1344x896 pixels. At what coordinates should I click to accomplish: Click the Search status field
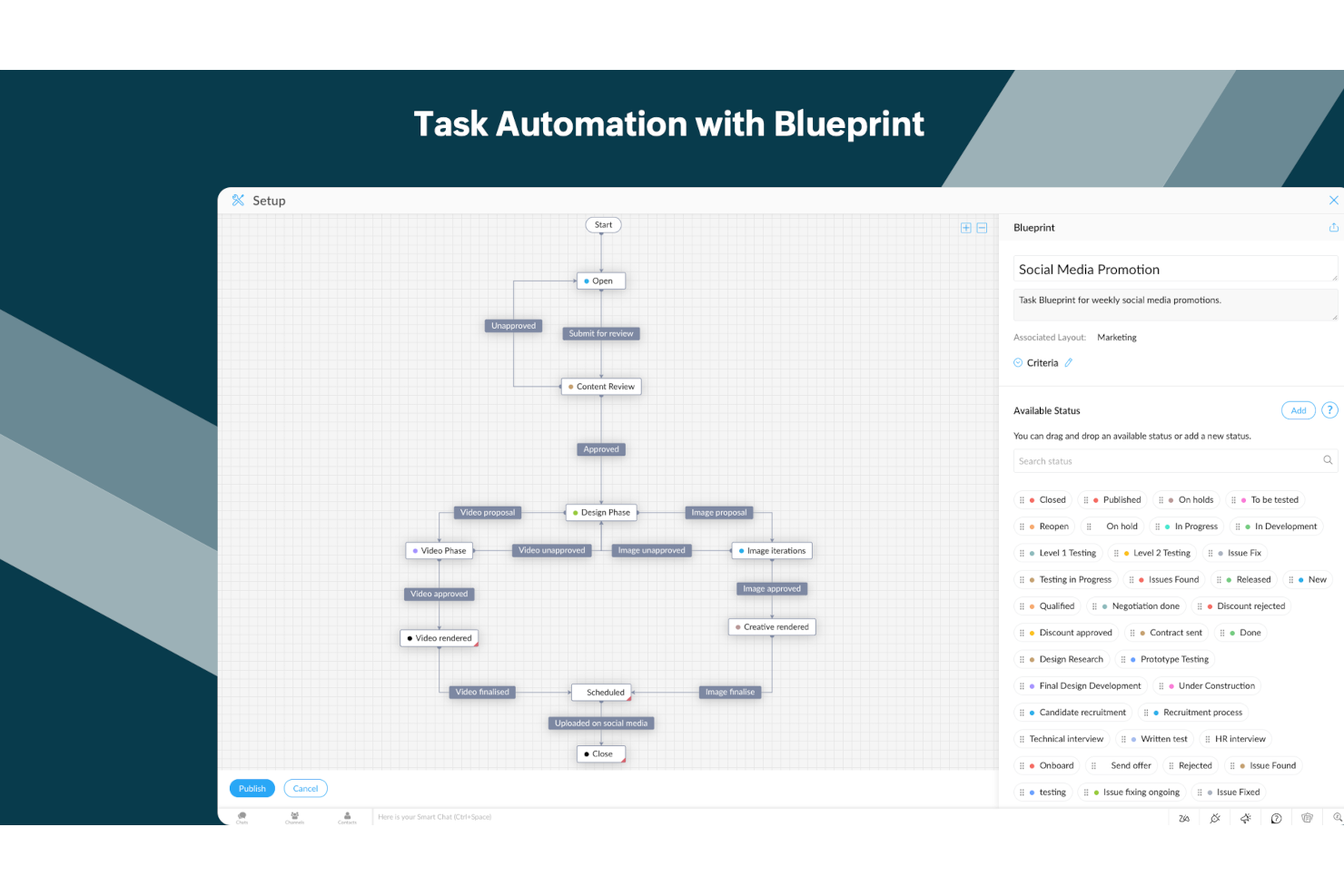pos(1175,461)
